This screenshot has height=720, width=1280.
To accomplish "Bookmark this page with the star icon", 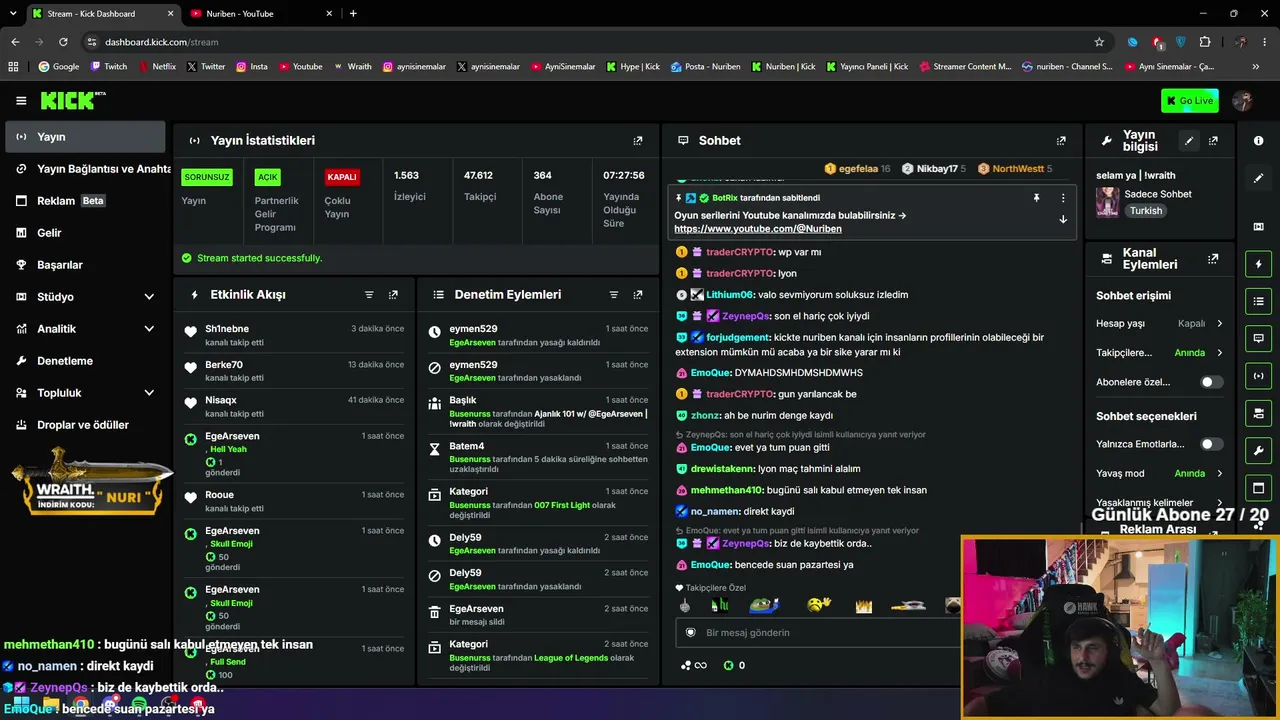I will coord(1099,42).
